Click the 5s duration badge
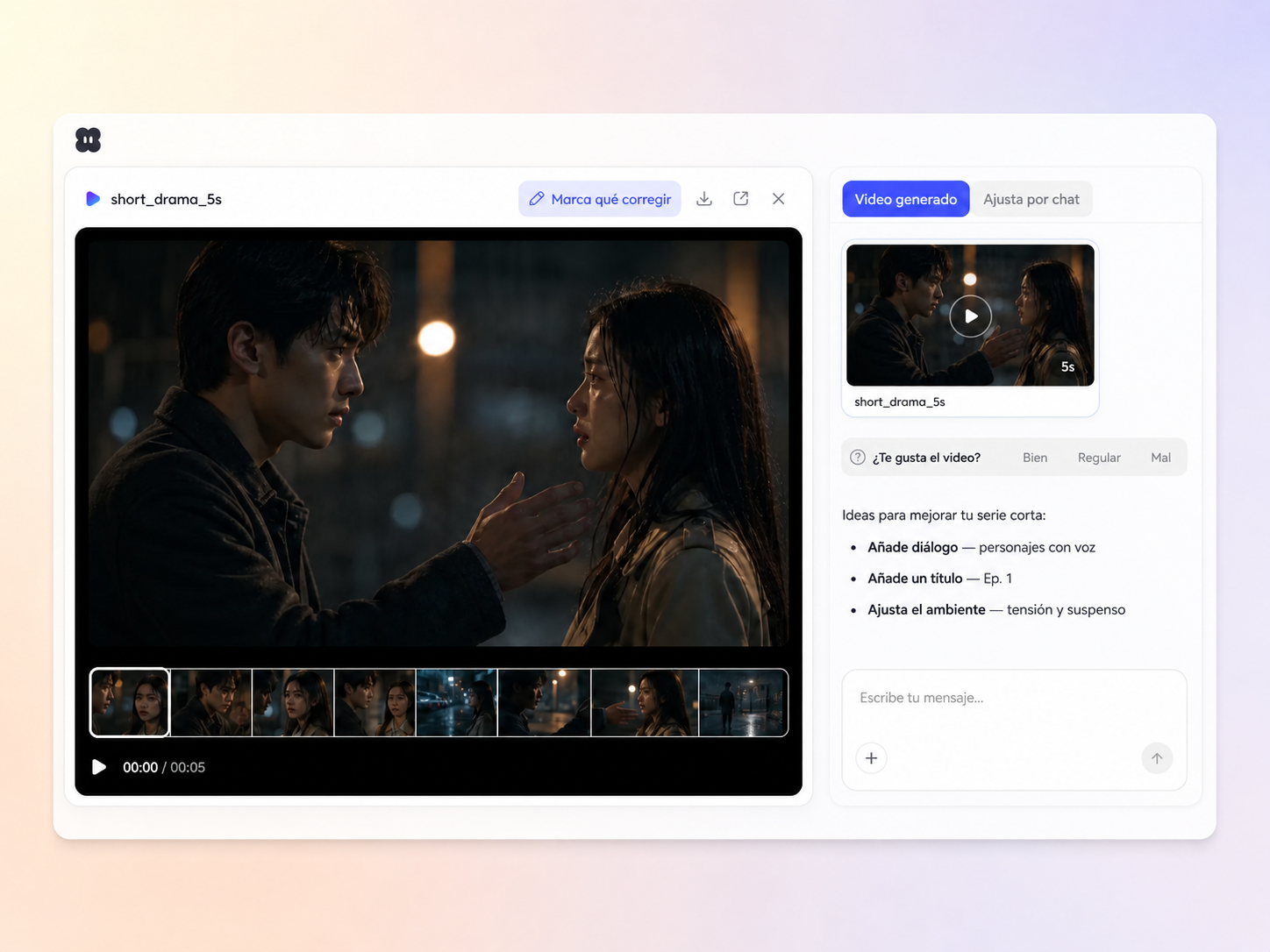 pos(1067,367)
